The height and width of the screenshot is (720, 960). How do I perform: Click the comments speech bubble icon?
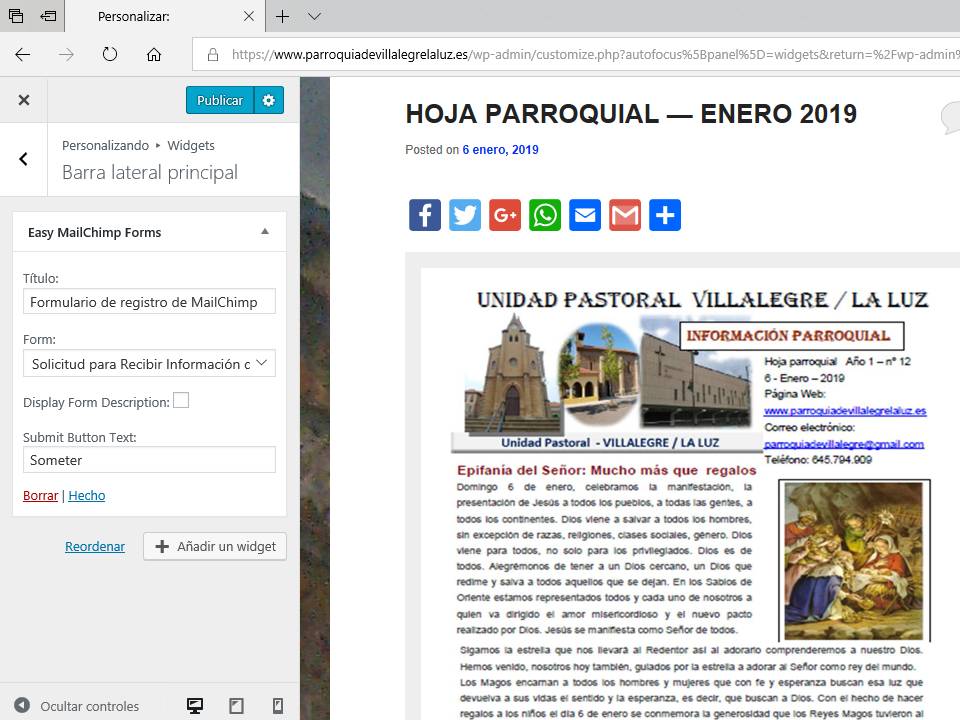950,118
